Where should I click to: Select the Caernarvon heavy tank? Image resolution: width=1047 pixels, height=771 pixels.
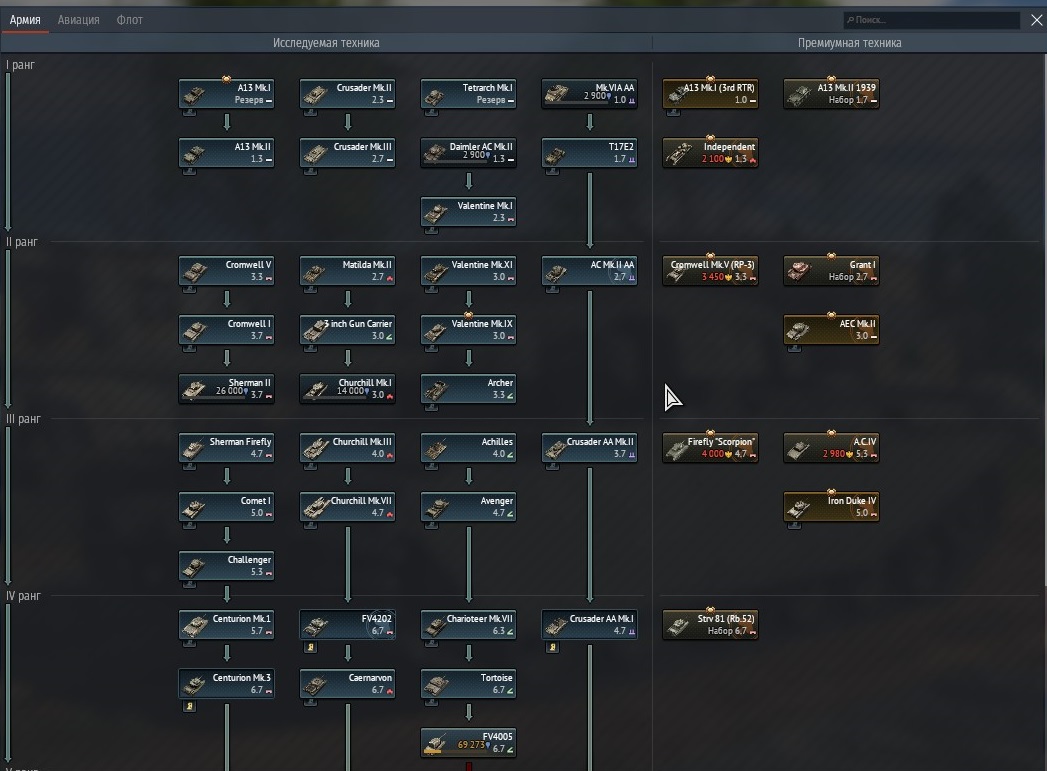tap(347, 684)
